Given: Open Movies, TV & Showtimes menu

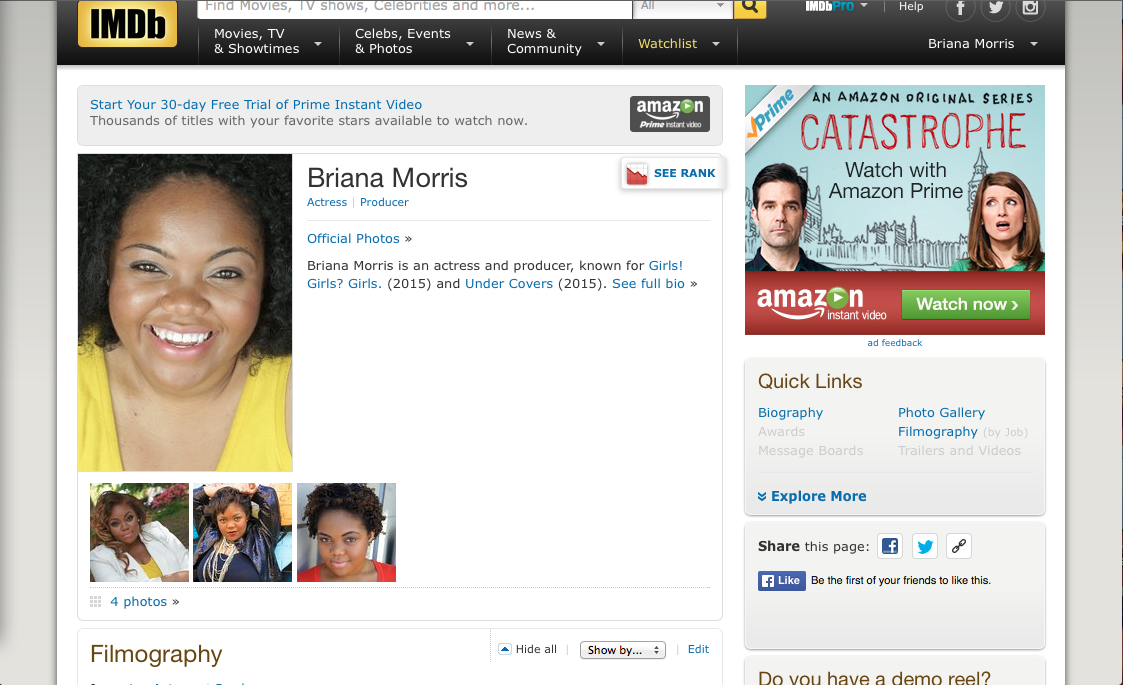Looking at the screenshot, I should pyautogui.click(x=267, y=41).
